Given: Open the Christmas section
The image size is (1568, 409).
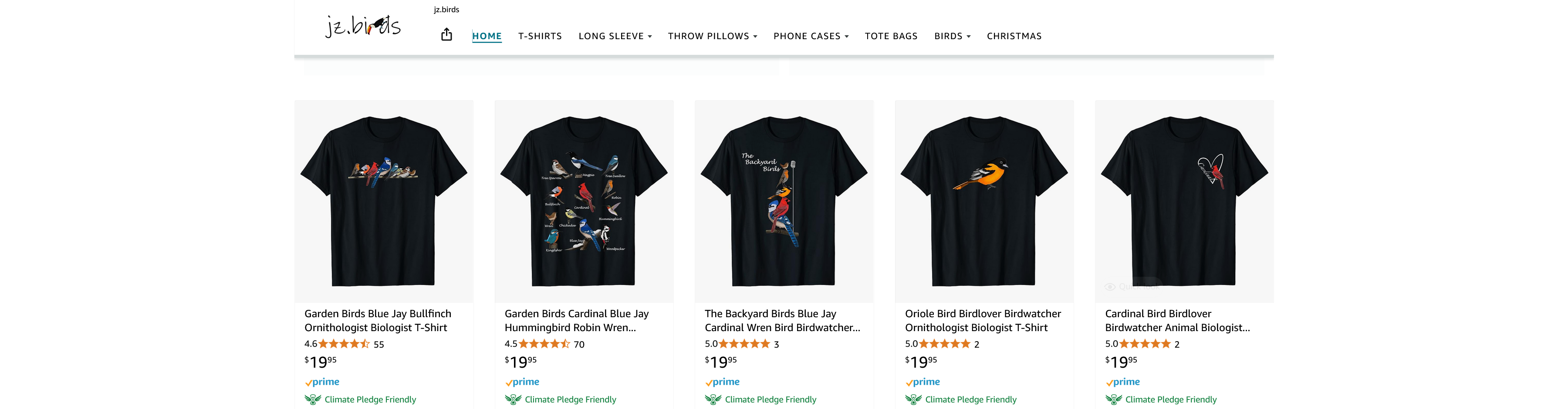Looking at the screenshot, I should click(x=1014, y=37).
